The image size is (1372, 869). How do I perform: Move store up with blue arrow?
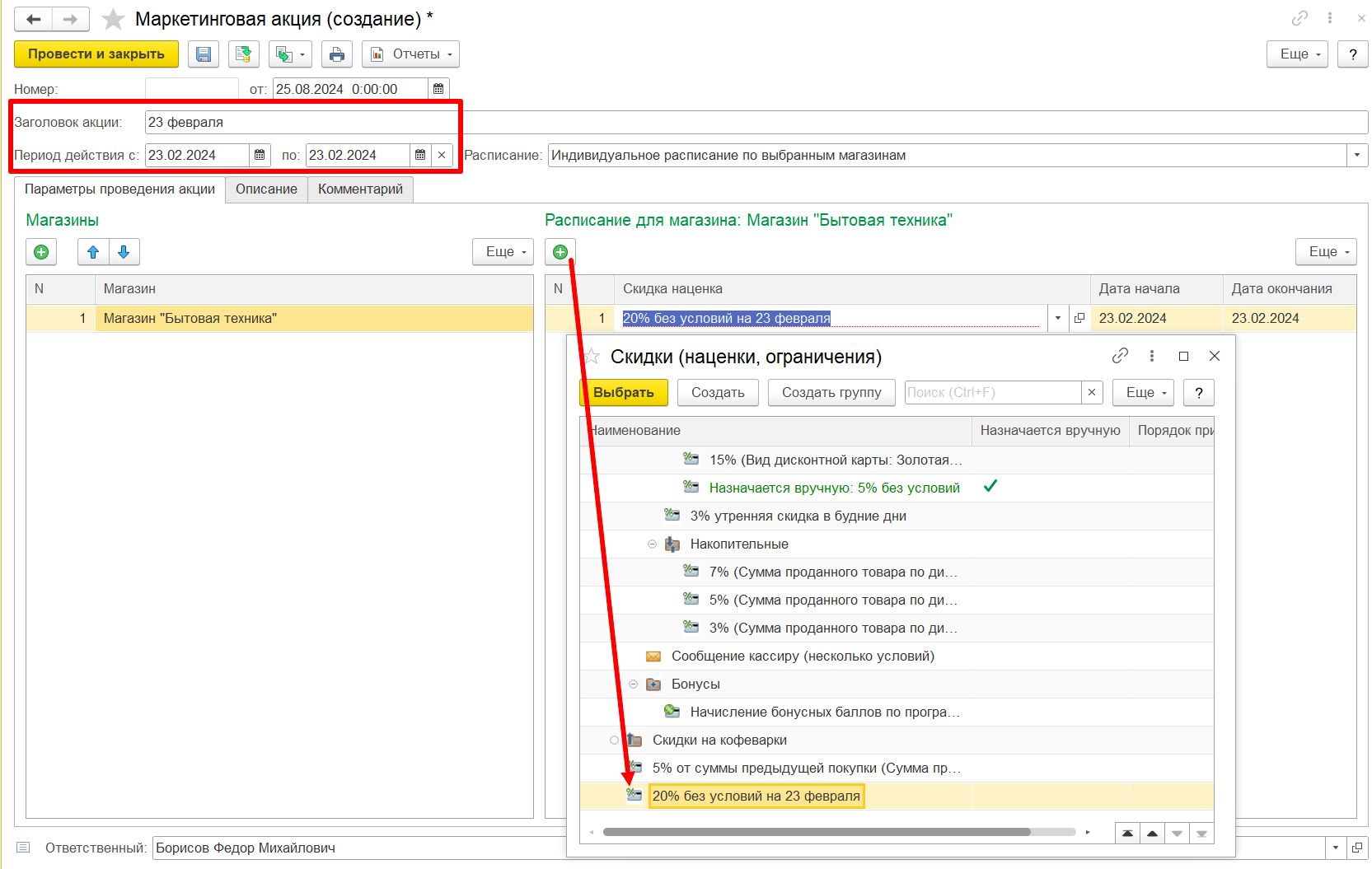[x=93, y=252]
